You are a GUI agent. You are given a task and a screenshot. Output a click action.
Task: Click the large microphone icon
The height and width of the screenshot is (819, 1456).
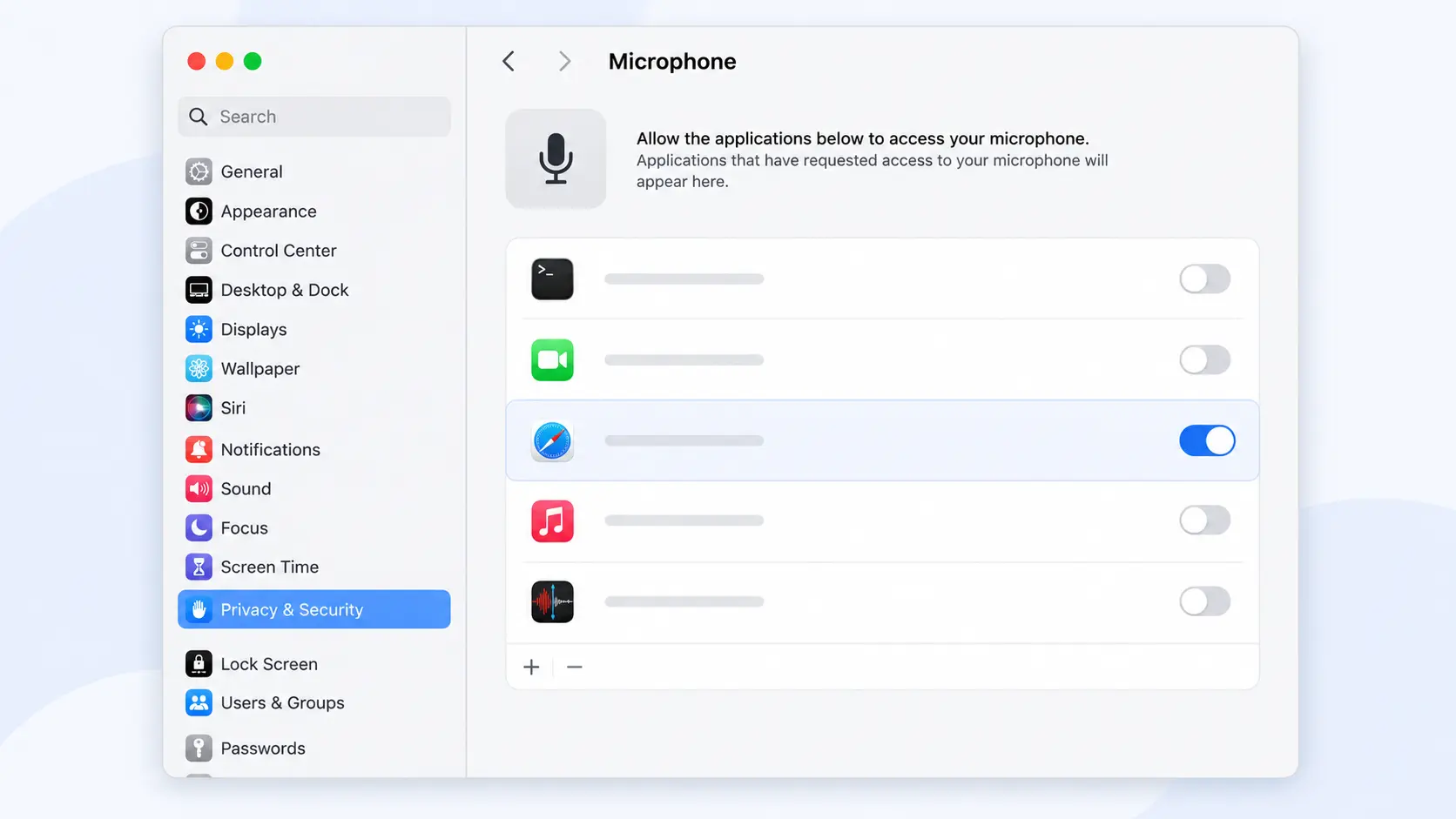tap(556, 158)
